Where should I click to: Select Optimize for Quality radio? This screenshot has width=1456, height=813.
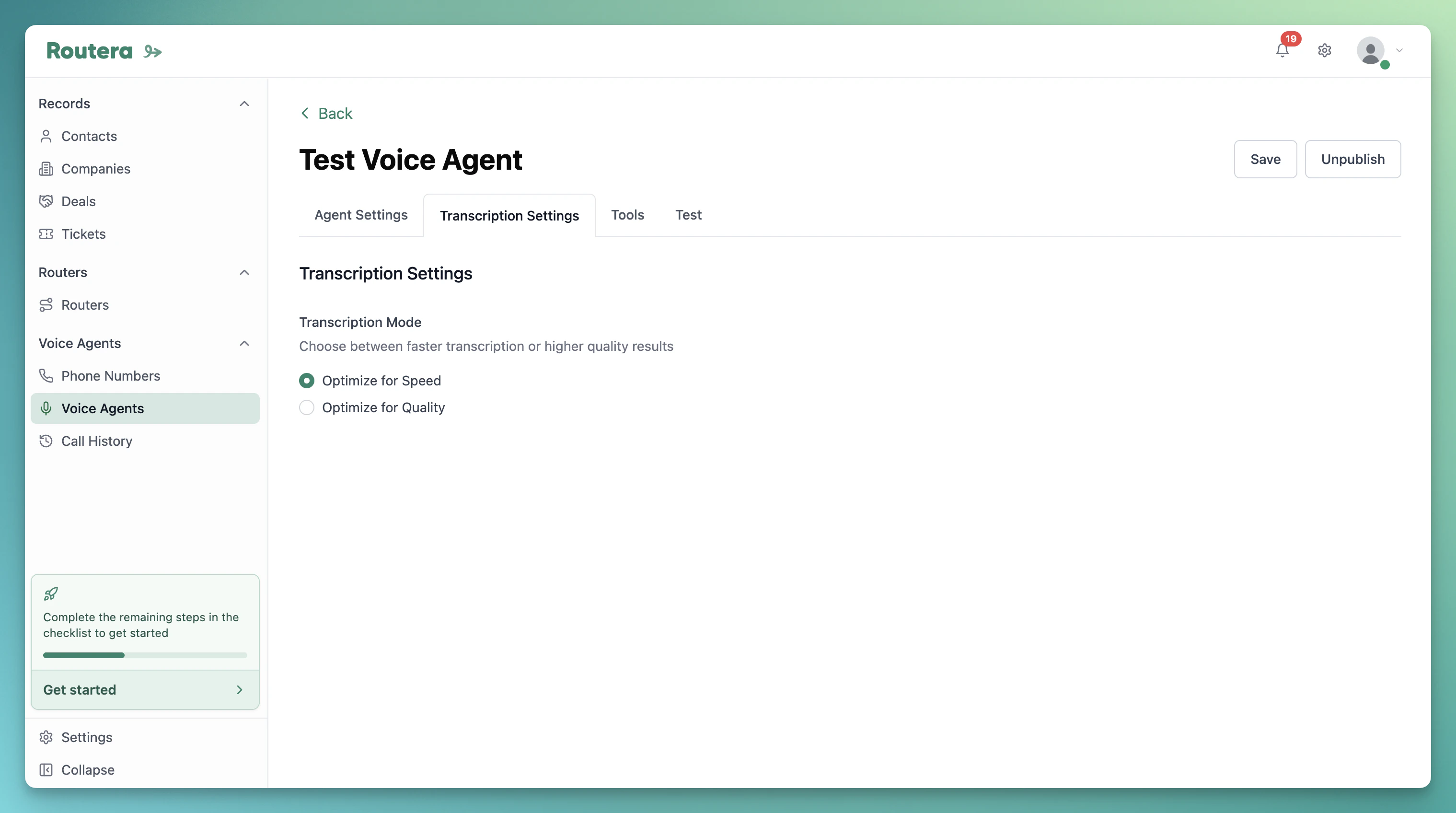(x=306, y=407)
